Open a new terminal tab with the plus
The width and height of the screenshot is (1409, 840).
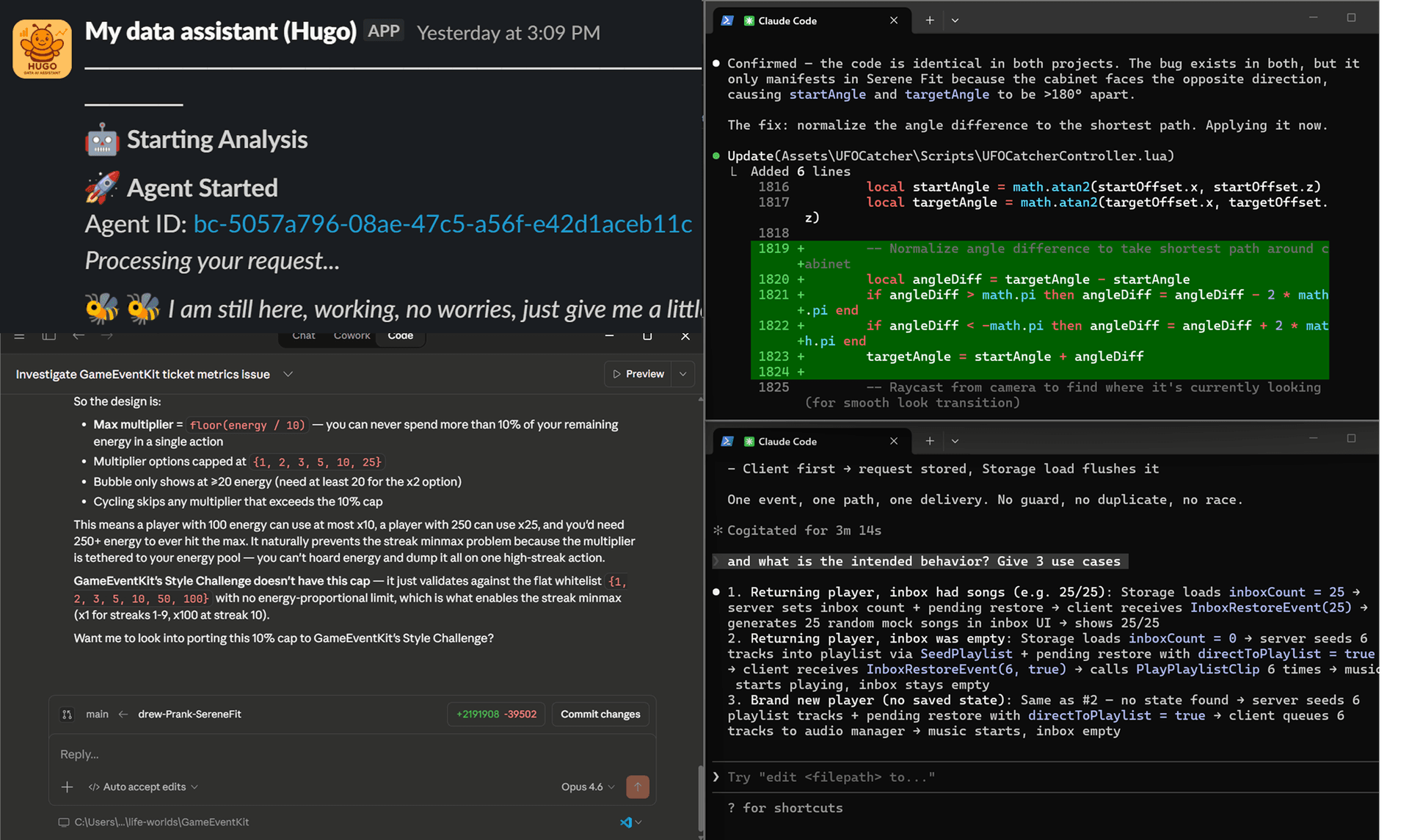point(928,21)
